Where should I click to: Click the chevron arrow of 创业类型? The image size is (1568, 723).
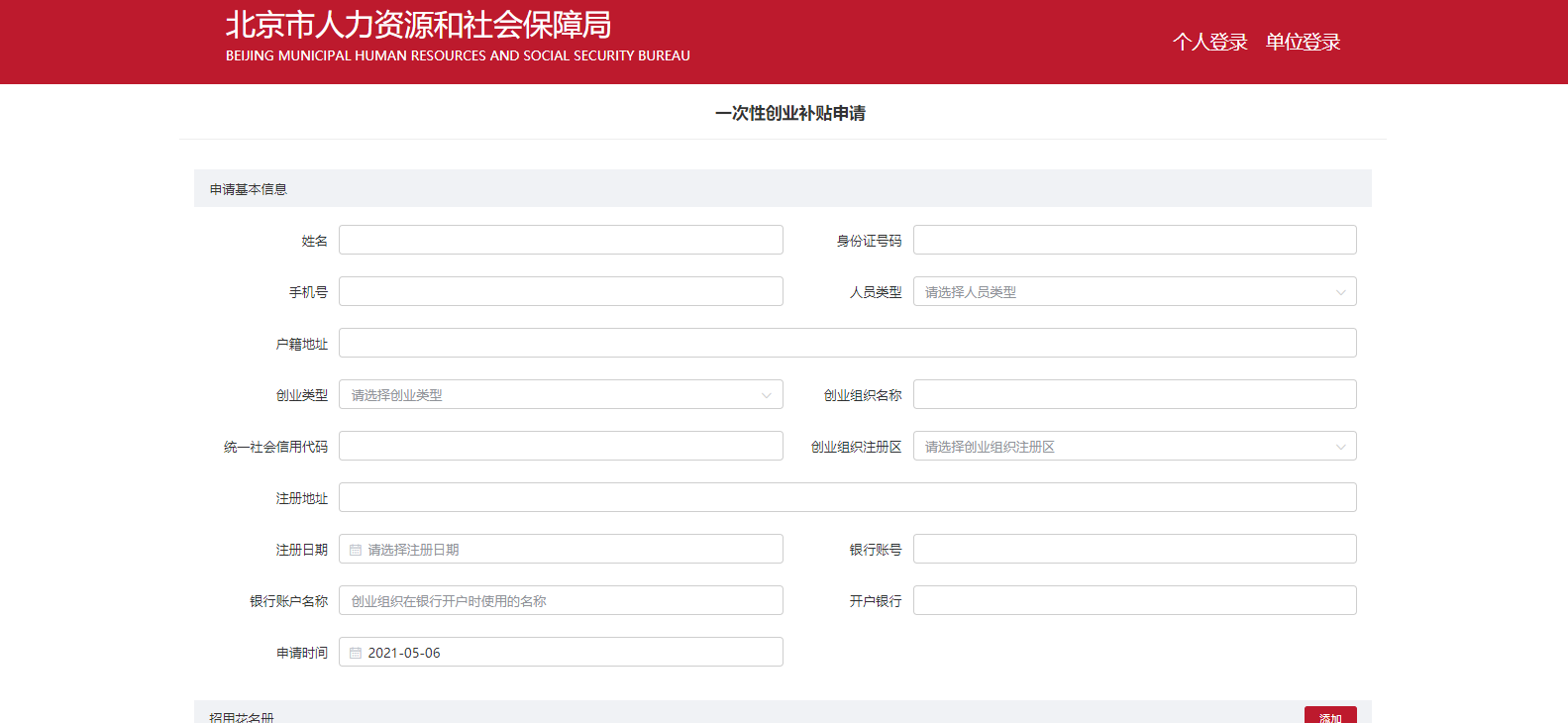[766, 395]
